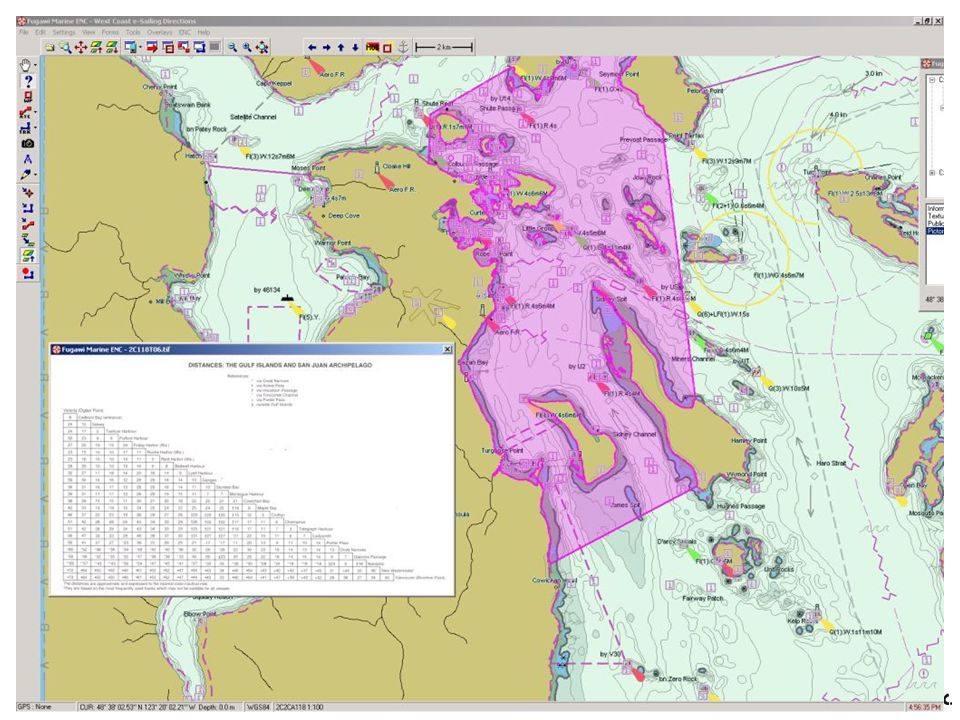Click the zoom-to-fit magnifier with arrows
The height and width of the screenshot is (720, 960).
pos(262,47)
